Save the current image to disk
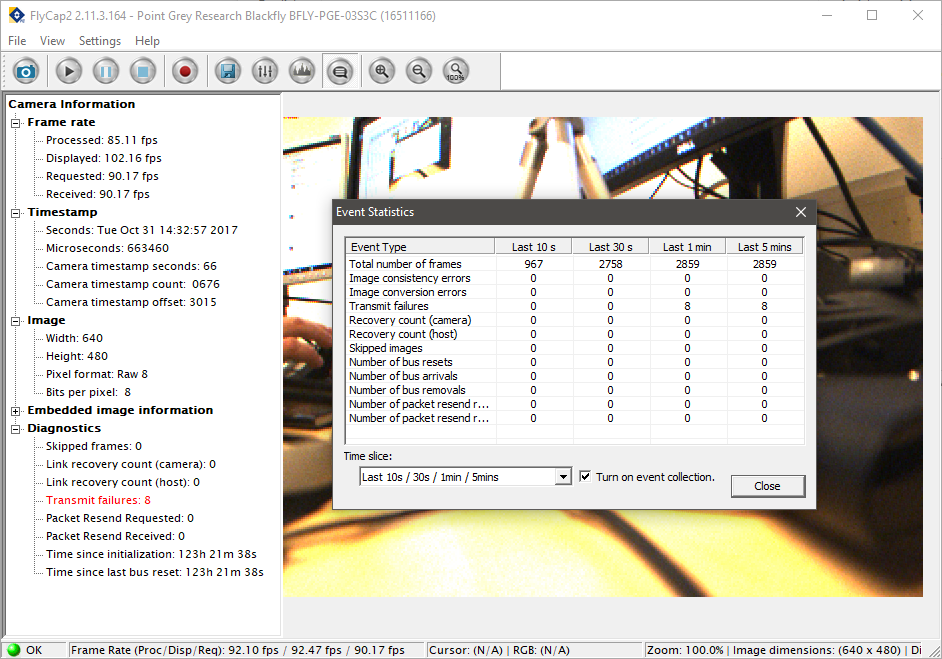This screenshot has height=659, width=942. (226, 70)
